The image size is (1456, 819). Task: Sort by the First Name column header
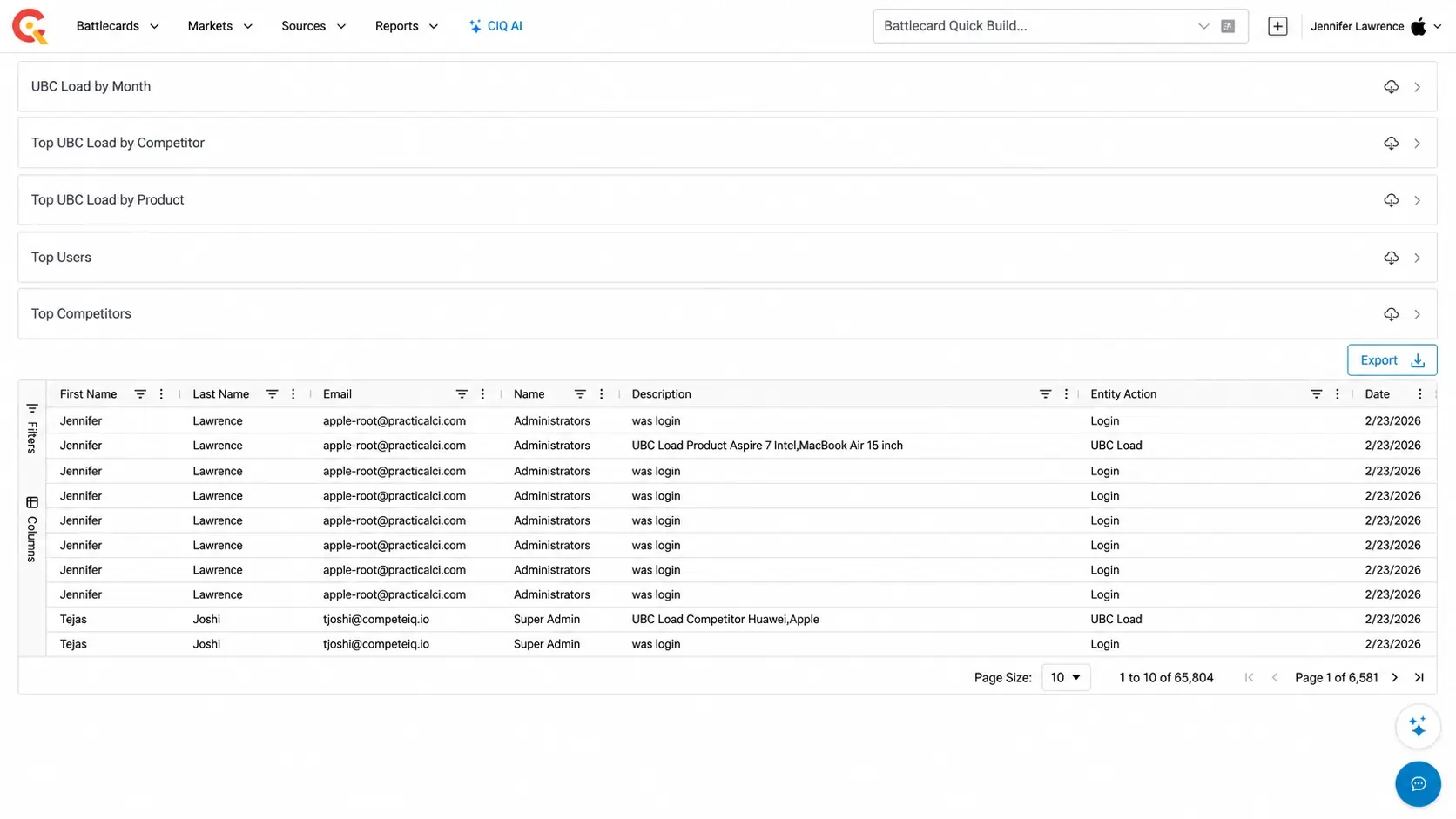click(x=88, y=394)
